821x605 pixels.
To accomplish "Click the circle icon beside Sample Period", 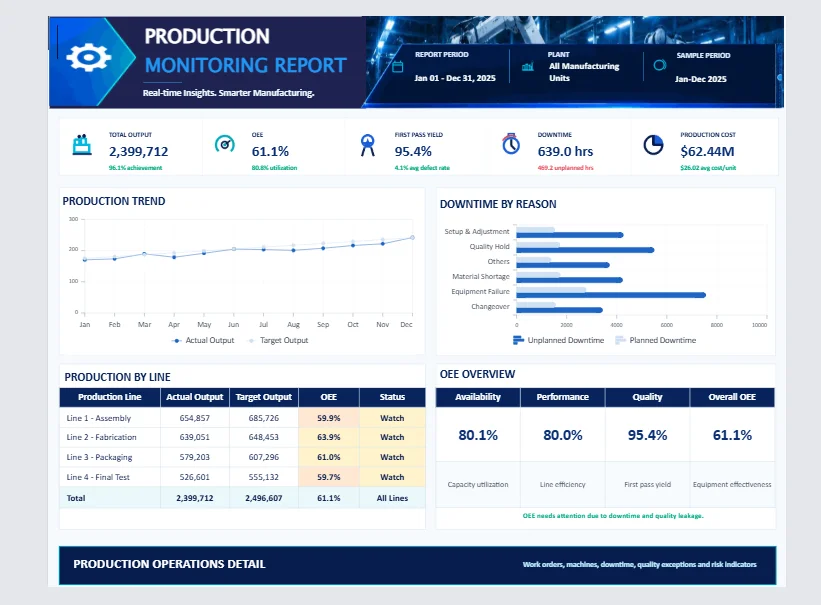I will (x=660, y=65).
